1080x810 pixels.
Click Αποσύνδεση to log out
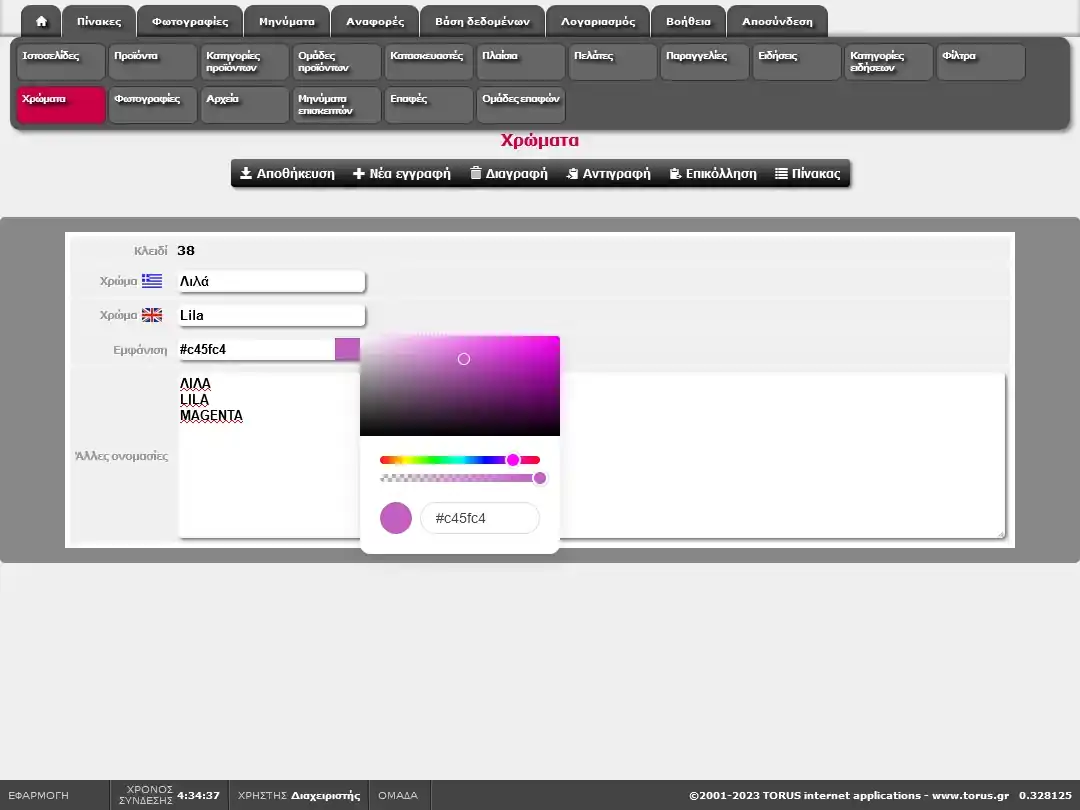point(777,21)
